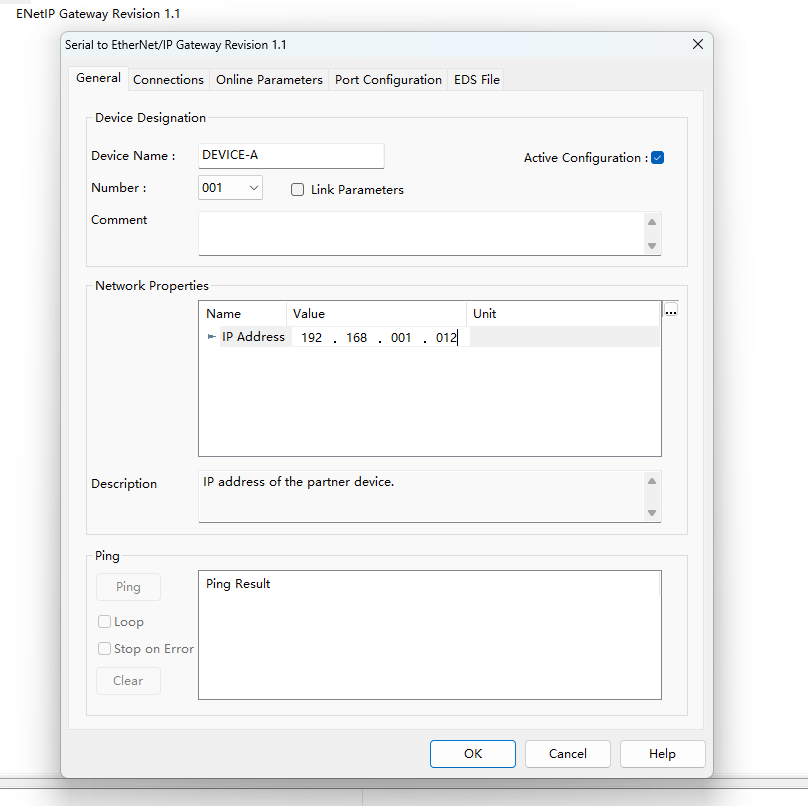
Task: Click the row pin icon before IP Address
Action: pos(211,337)
